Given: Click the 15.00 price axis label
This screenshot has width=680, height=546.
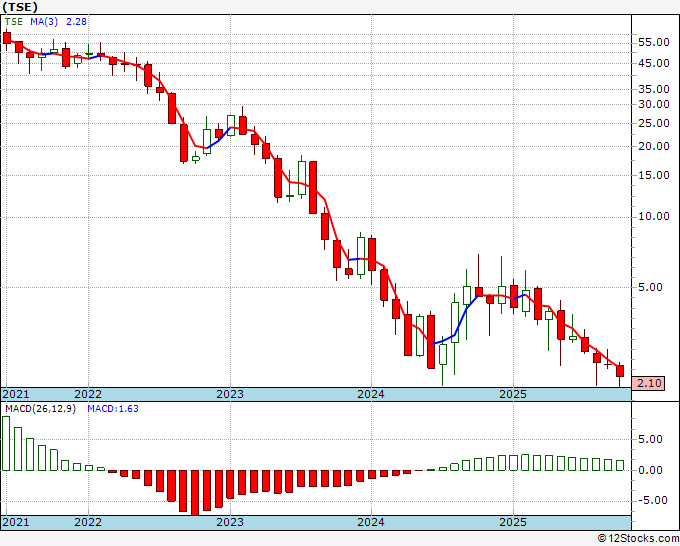Looking at the screenshot, I should (x=654, y=175).
